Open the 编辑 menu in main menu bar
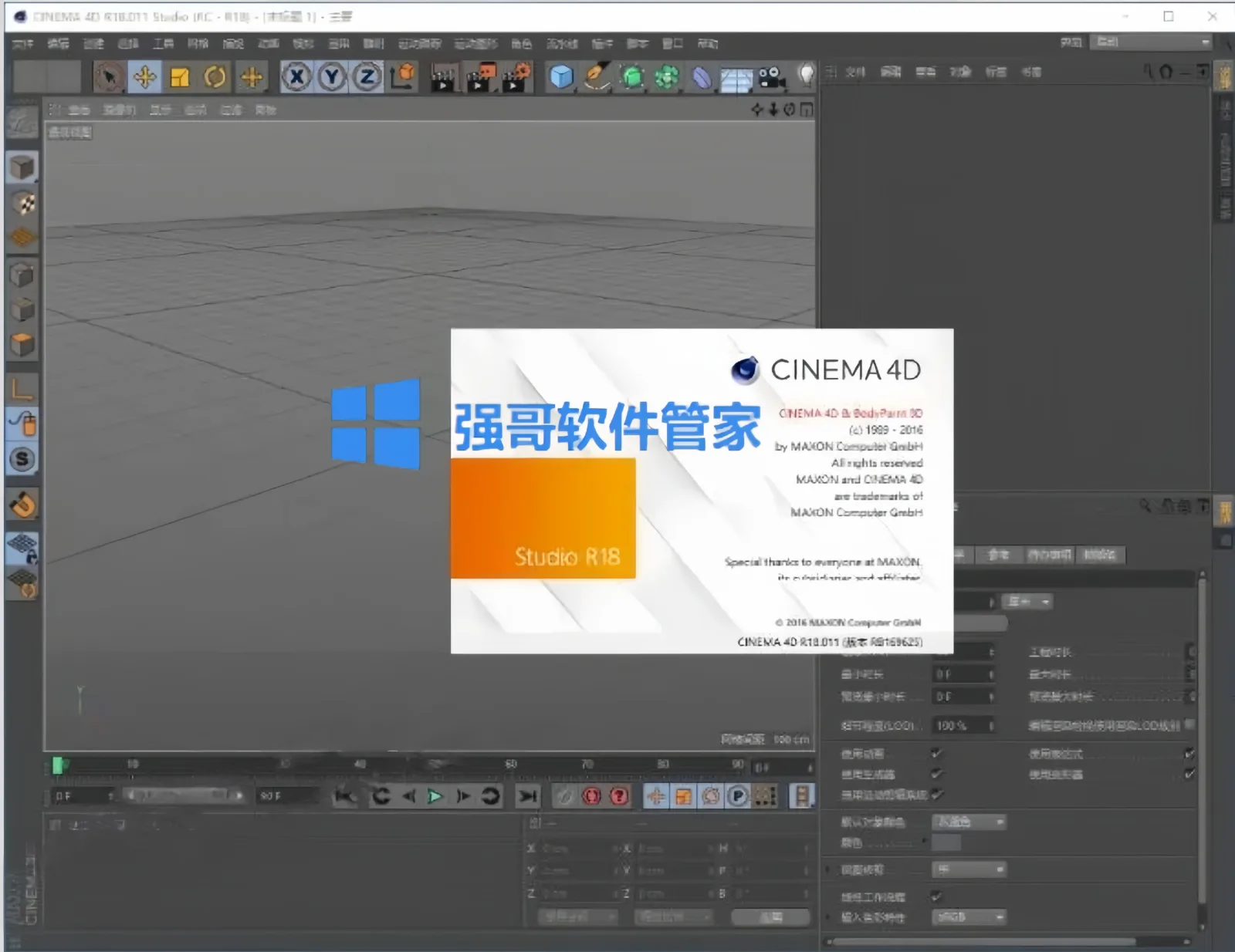The width and height of the screenshot is (1235, 952). (58, 44)
